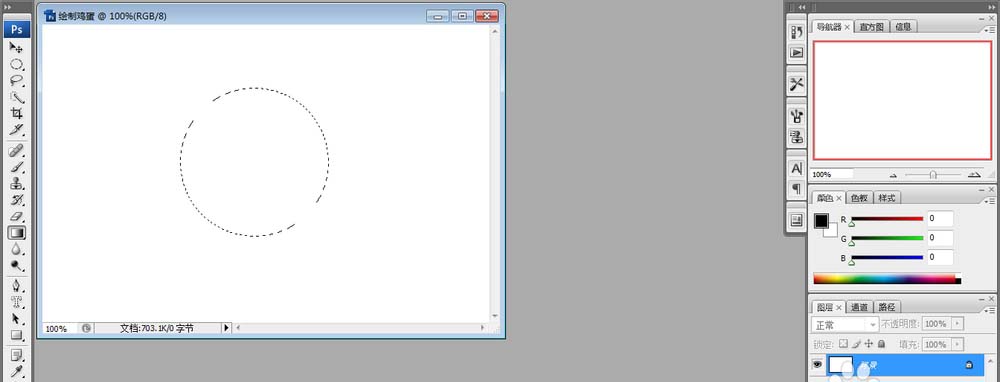Screen dimensions: 1000x382
Task: Open the Character panel icon
Action: (797, 168)
